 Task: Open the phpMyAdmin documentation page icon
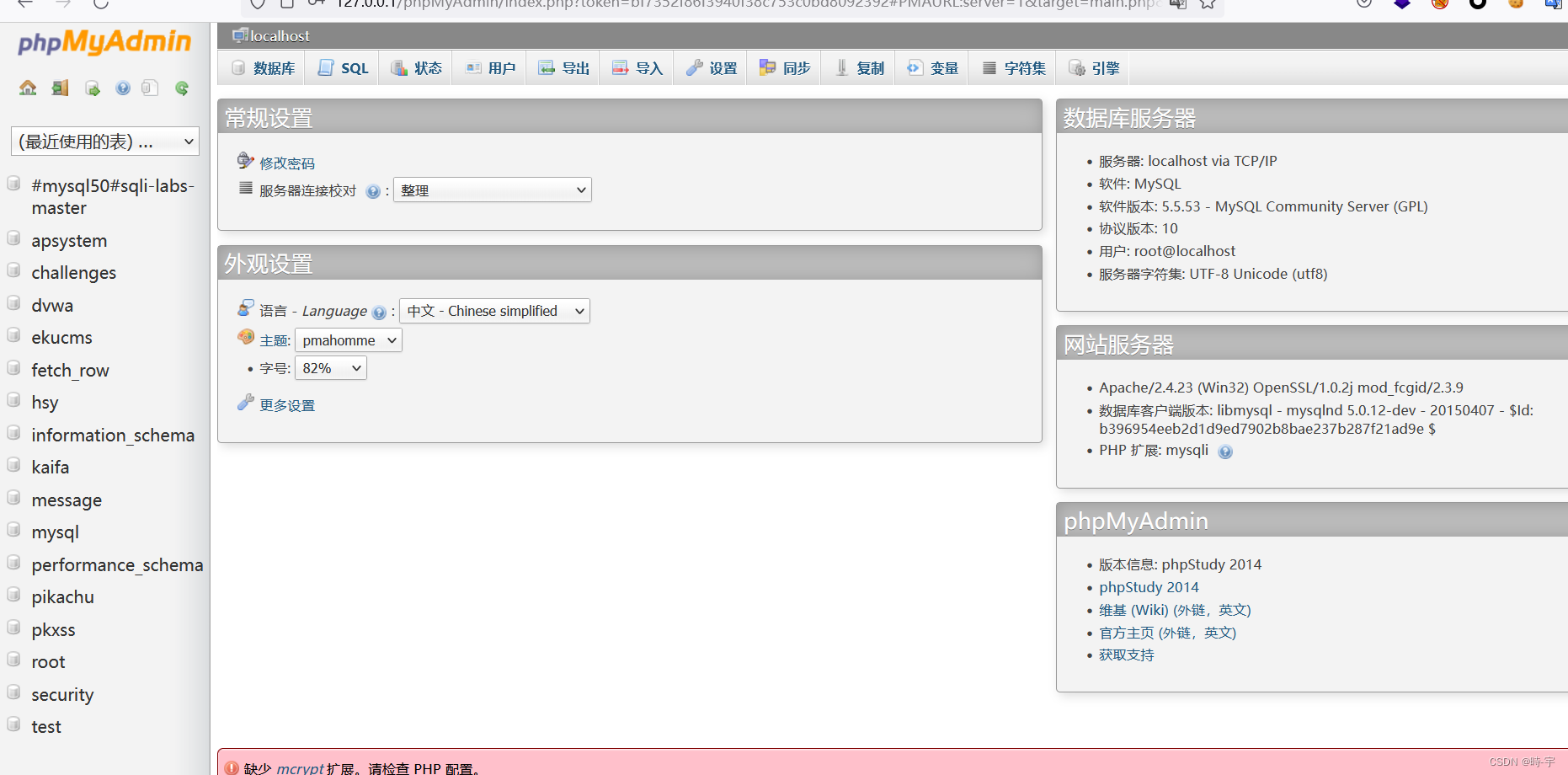click(149, 88)
